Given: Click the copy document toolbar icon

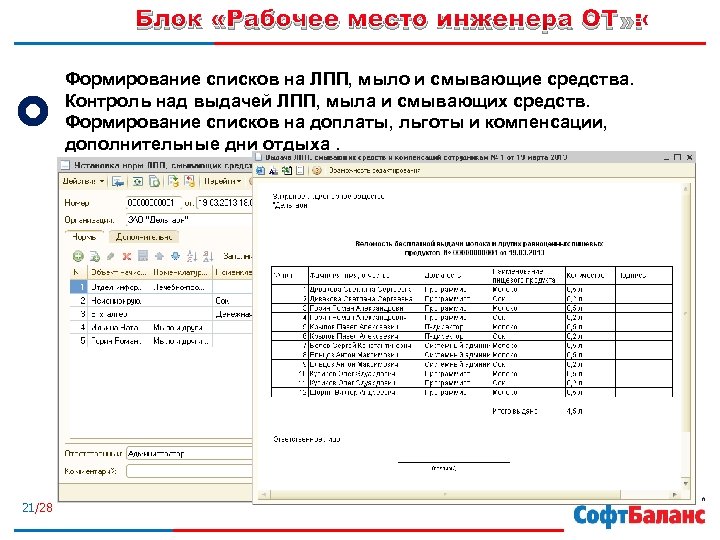Looking at the screenshot, I should (x=154, y=182).
